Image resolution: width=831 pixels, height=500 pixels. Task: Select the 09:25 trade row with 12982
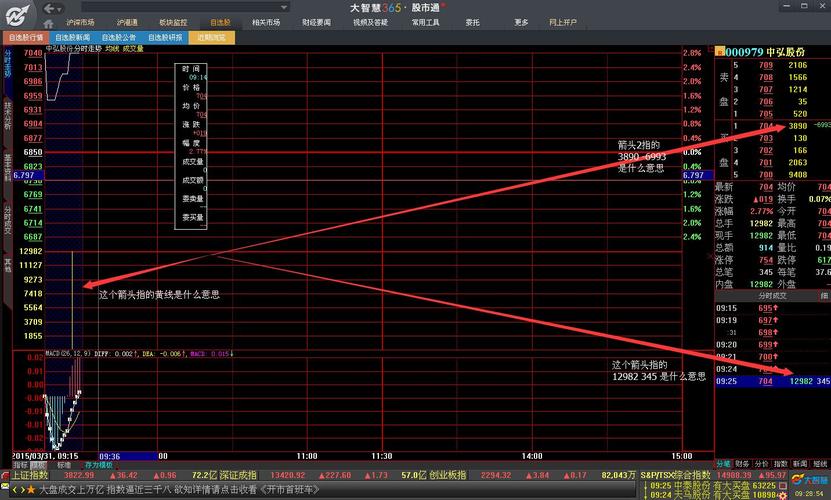[x=773, y=381]
